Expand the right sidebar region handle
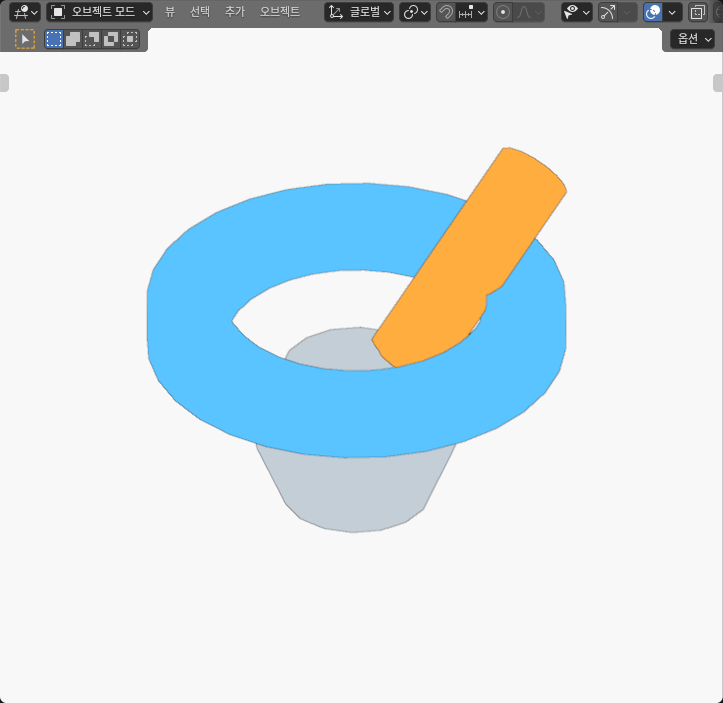 point(718,83)
